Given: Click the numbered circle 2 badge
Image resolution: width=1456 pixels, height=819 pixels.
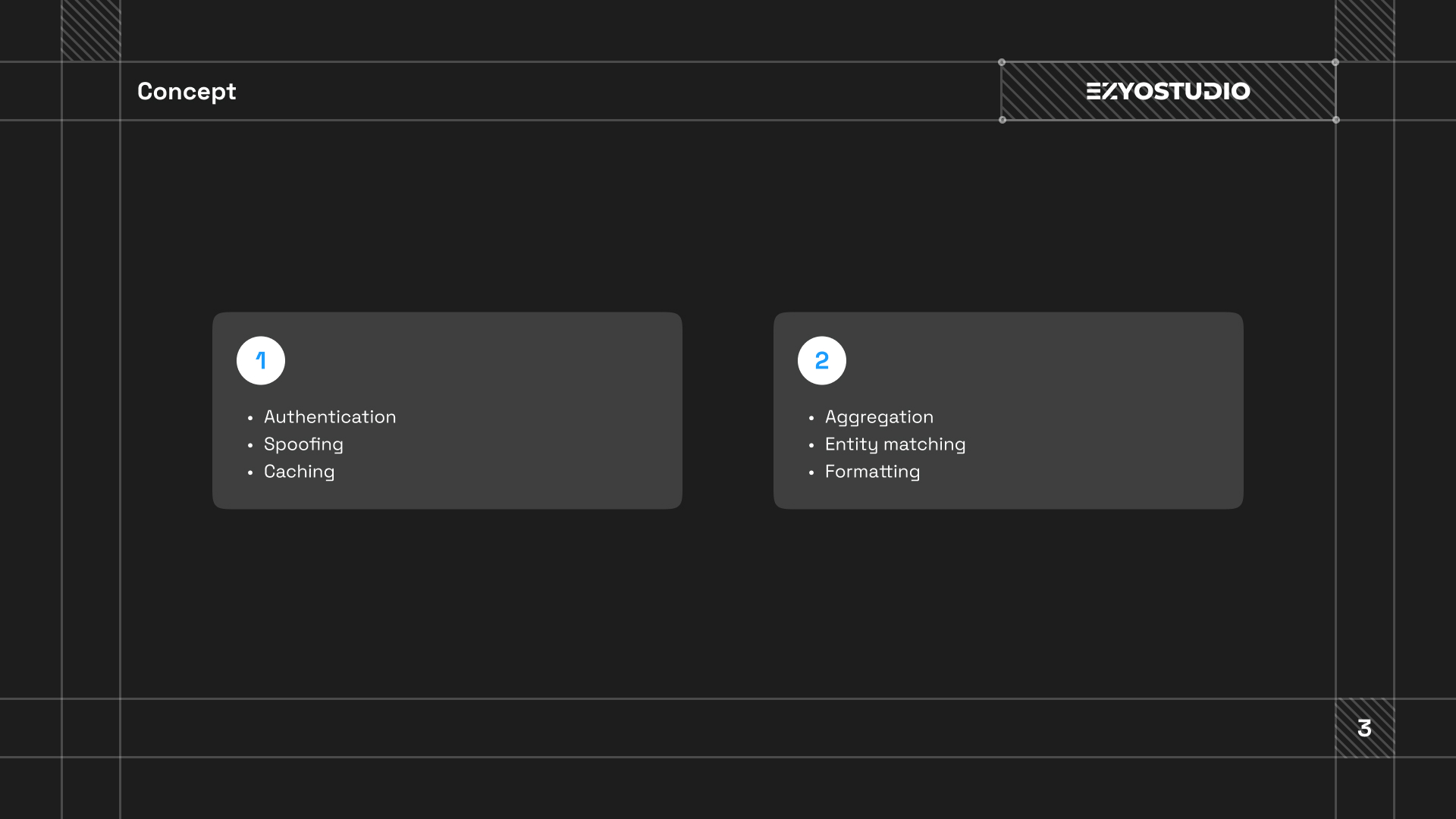Looking at the screenshot, I should tap(822, 361).
